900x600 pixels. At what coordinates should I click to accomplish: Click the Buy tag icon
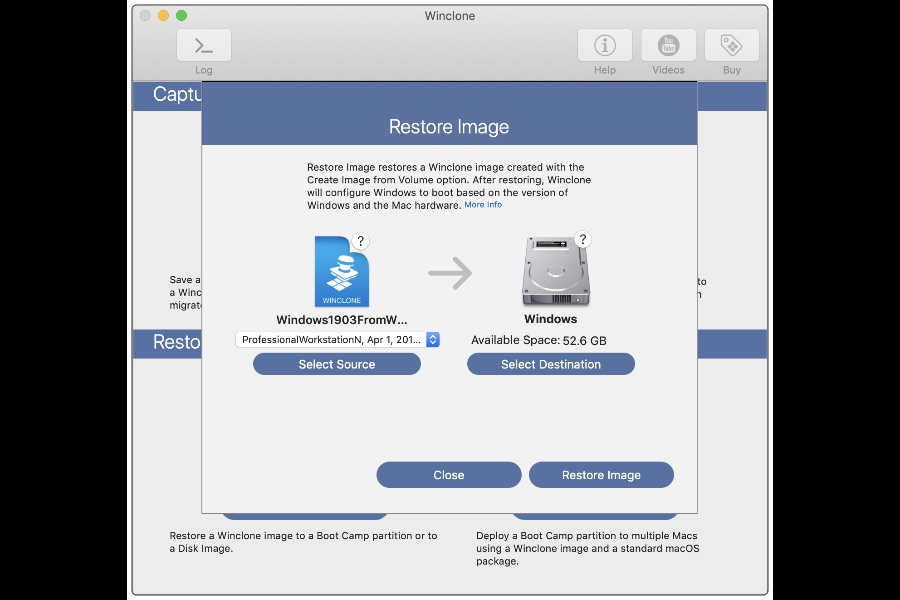732,45
